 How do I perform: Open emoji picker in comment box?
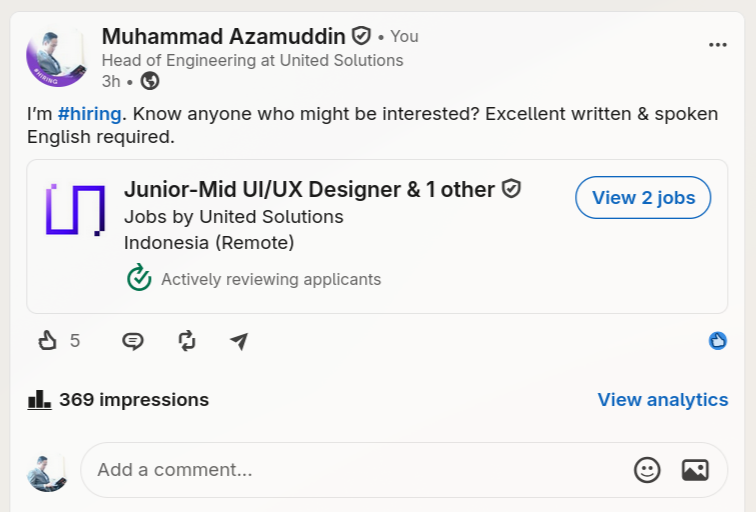coord(647,470)
